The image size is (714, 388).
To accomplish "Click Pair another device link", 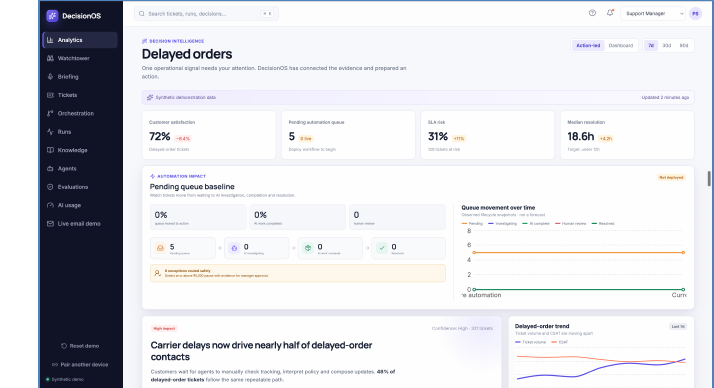I will click(80, 364).
